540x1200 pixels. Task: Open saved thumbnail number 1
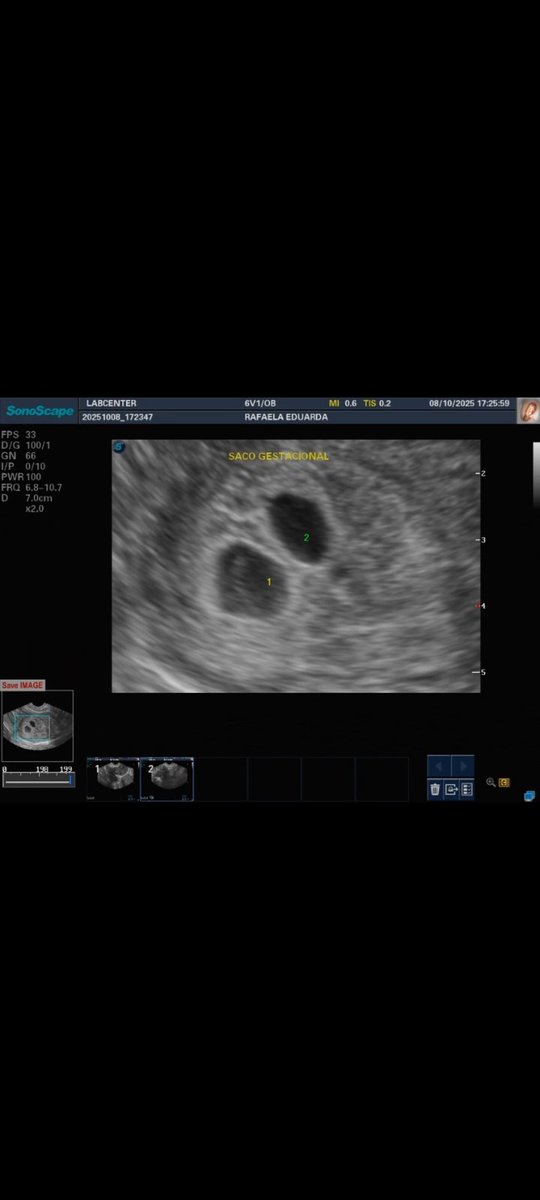click(x=112, y=779)
